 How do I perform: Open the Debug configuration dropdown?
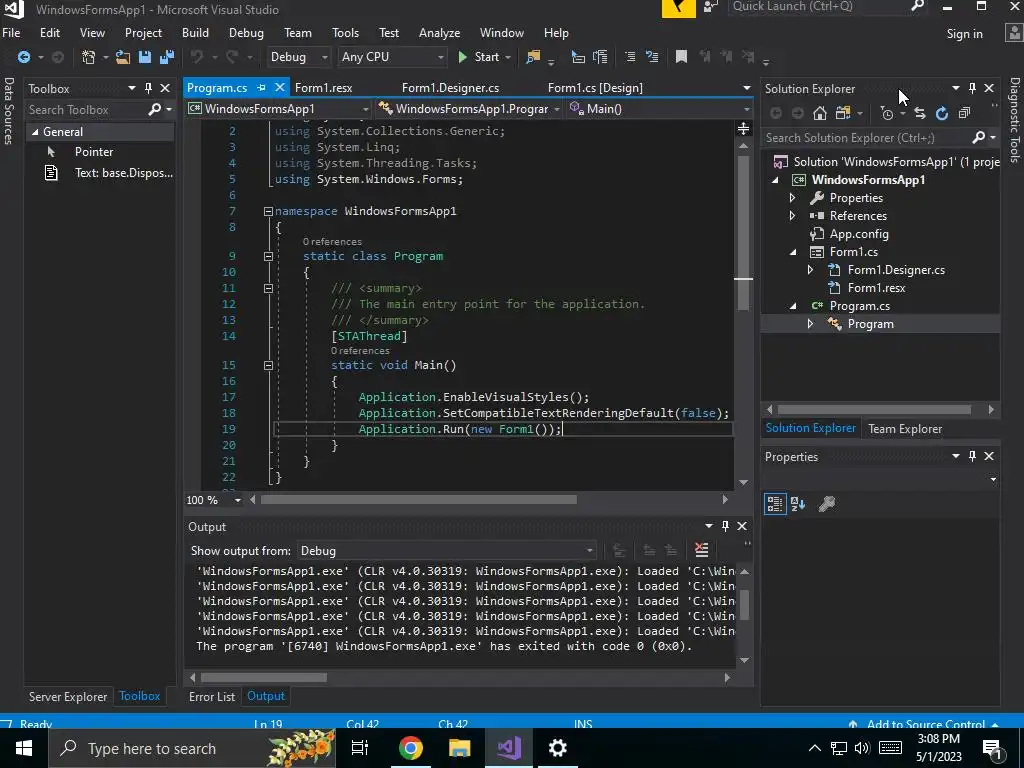pos(298,57)
